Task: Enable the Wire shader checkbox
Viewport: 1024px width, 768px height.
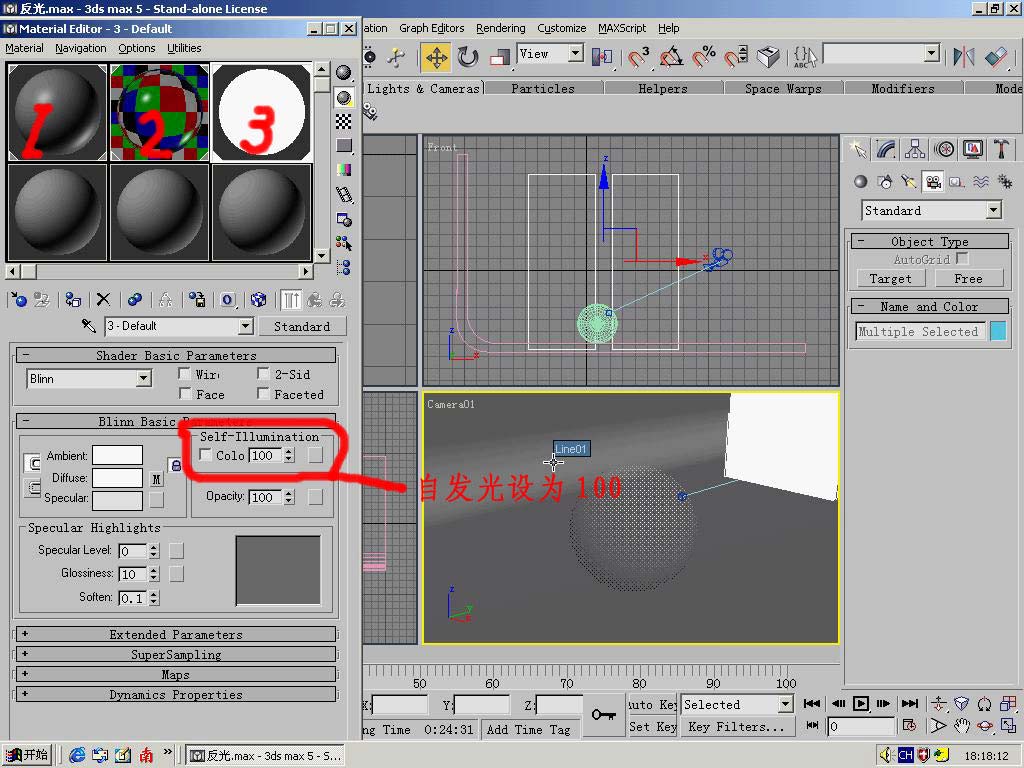Action: tap(185, 374)
